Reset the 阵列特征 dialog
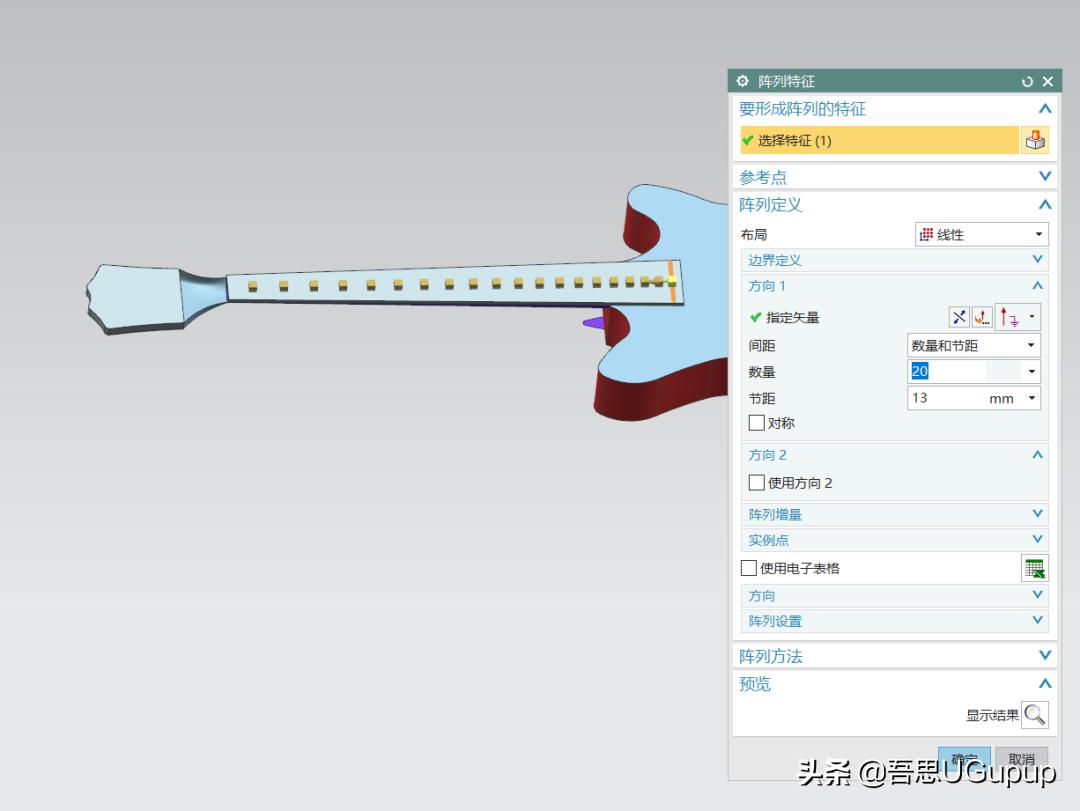1080x811 pixels. 1028,81
